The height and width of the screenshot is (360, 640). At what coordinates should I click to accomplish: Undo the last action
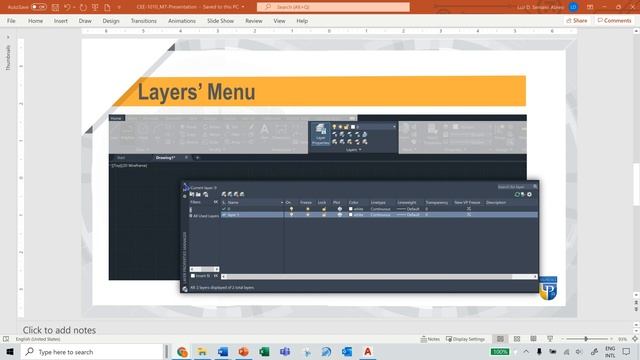pyautogui.click(x=67, y=7)
